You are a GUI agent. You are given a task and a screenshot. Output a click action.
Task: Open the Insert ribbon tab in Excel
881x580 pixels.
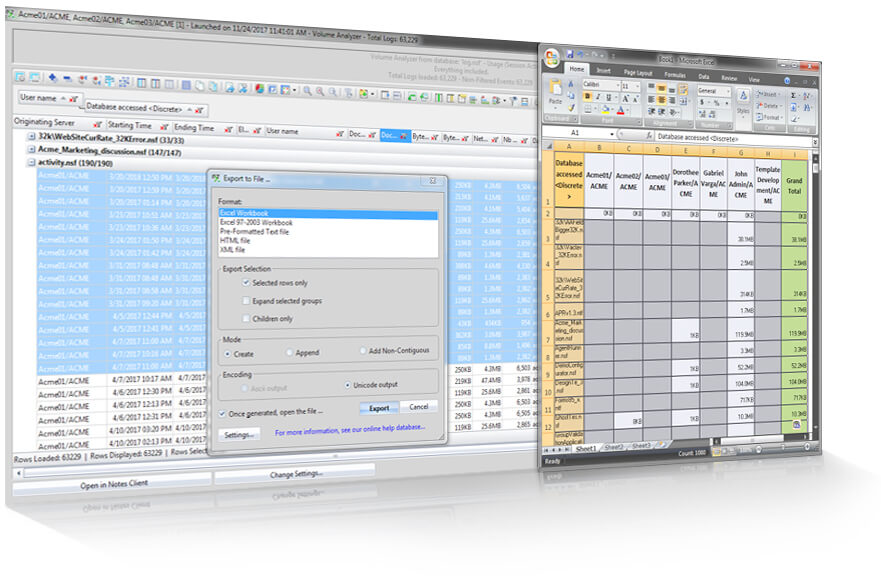603,70
